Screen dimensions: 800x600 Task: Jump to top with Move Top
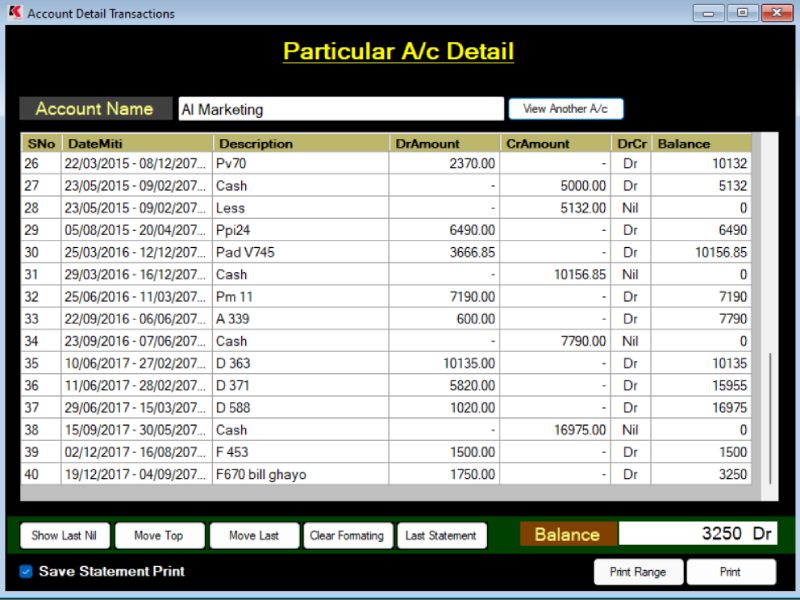[x=159, y=536]
